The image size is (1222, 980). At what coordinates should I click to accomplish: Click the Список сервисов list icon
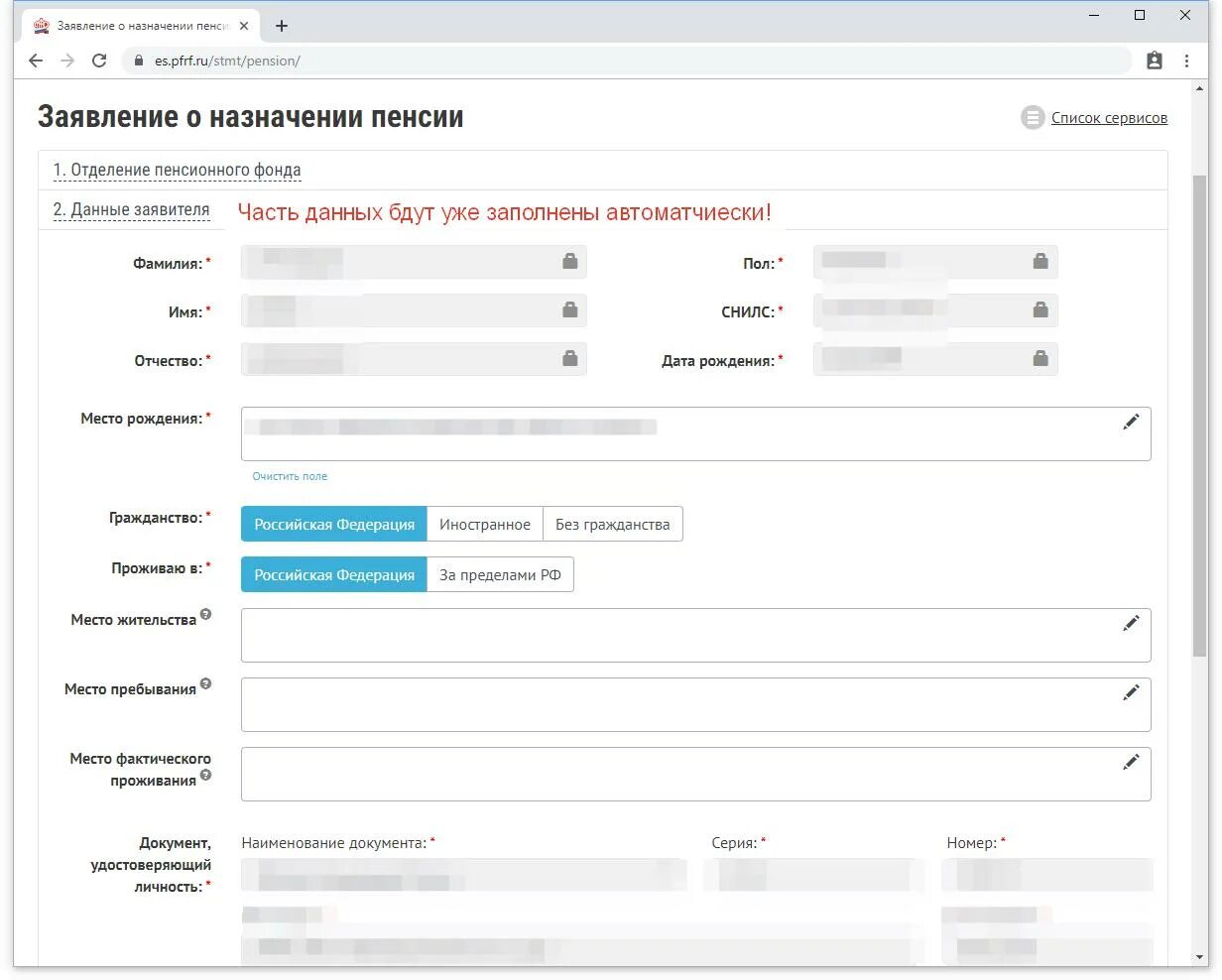1033,118
